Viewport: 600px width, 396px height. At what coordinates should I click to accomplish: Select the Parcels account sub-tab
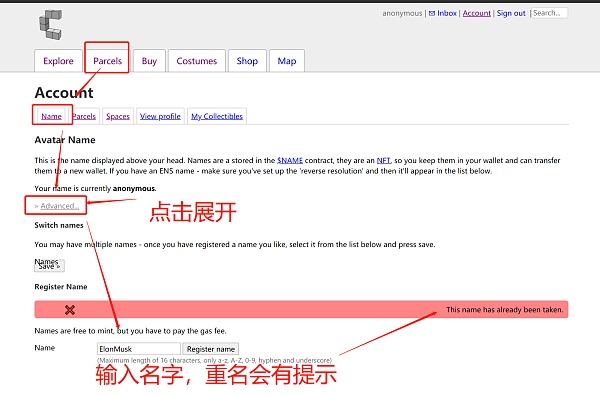pos(84,116)
